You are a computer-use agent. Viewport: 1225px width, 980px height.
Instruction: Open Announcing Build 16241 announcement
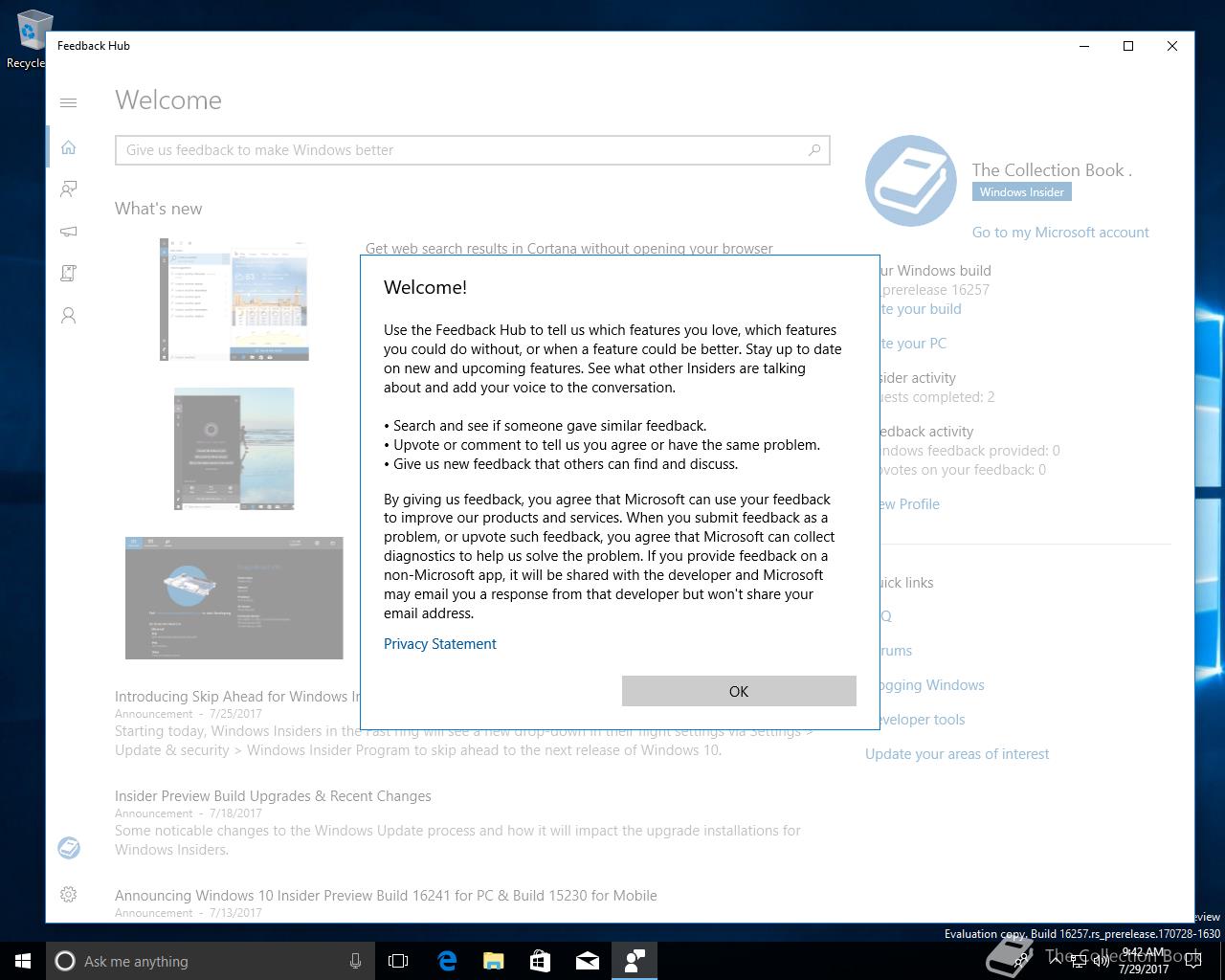pyautogui.click(x=386, y=896)
